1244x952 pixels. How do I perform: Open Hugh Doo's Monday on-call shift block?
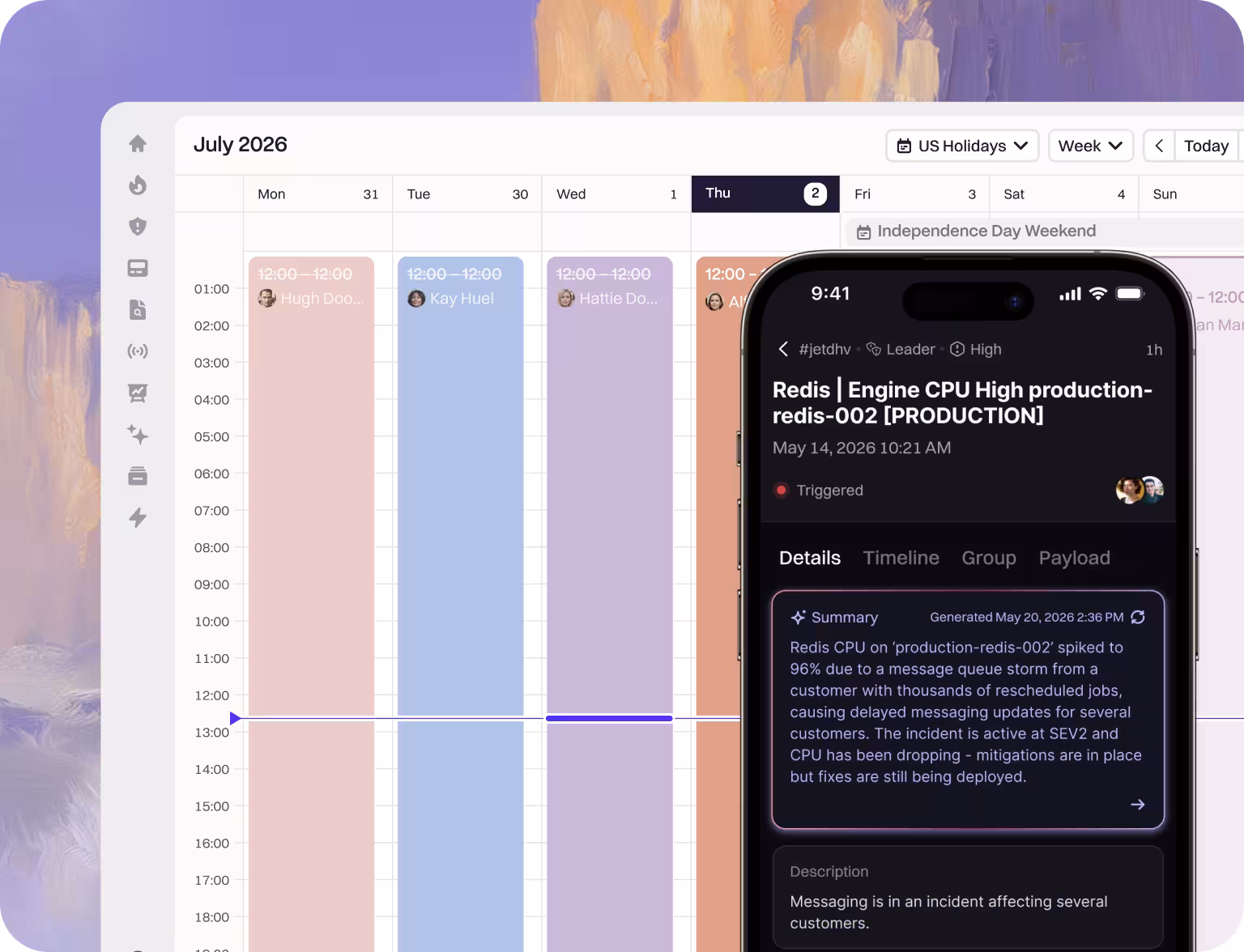[312, 604]
